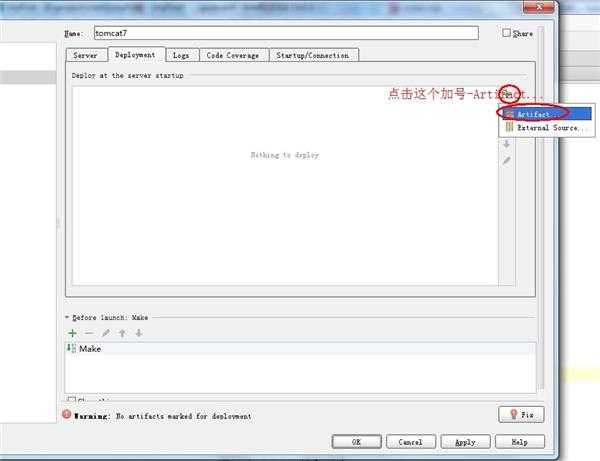
Task: Add a Before launch task with the plus
Action: coord(72,333)
